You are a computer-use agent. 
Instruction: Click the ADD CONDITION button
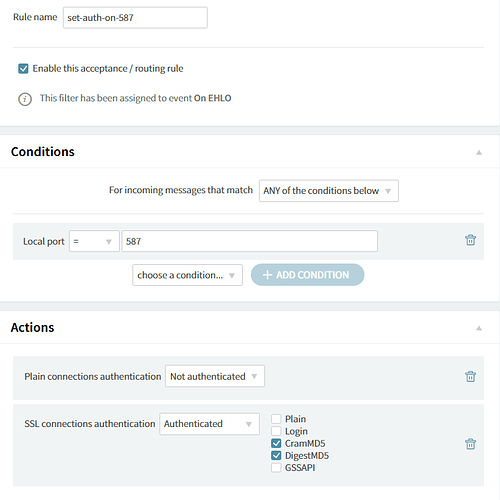point(307,275)
